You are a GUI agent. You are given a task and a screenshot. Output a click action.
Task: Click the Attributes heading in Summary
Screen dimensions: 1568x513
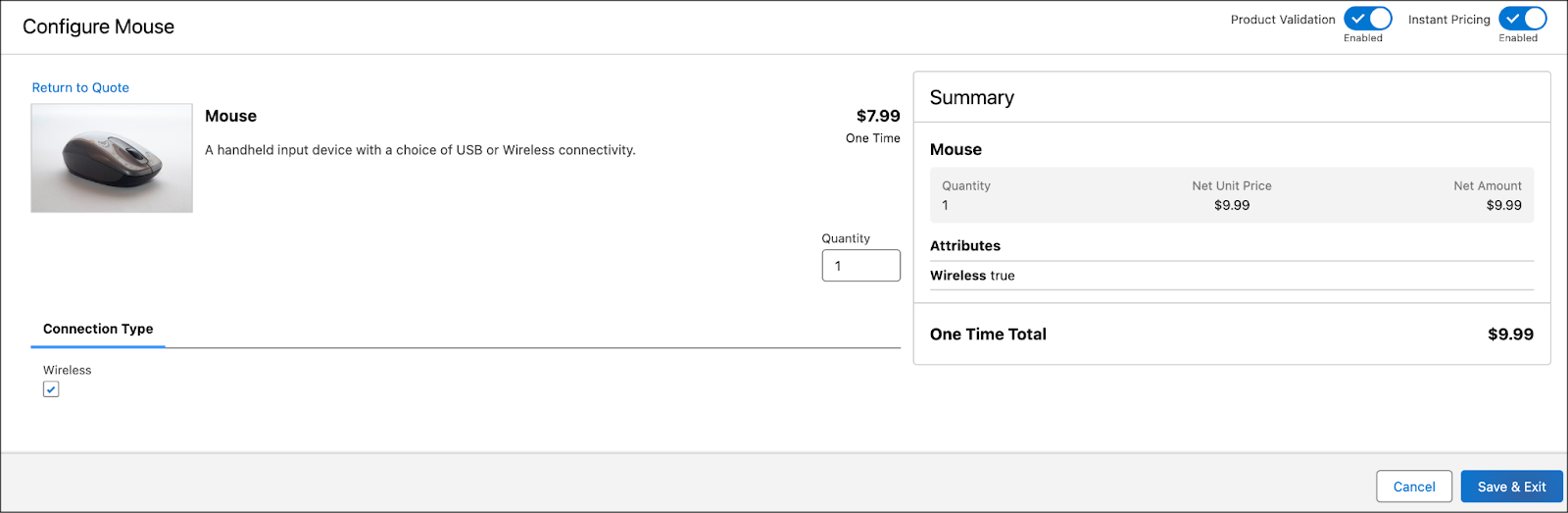click(964, 245)
